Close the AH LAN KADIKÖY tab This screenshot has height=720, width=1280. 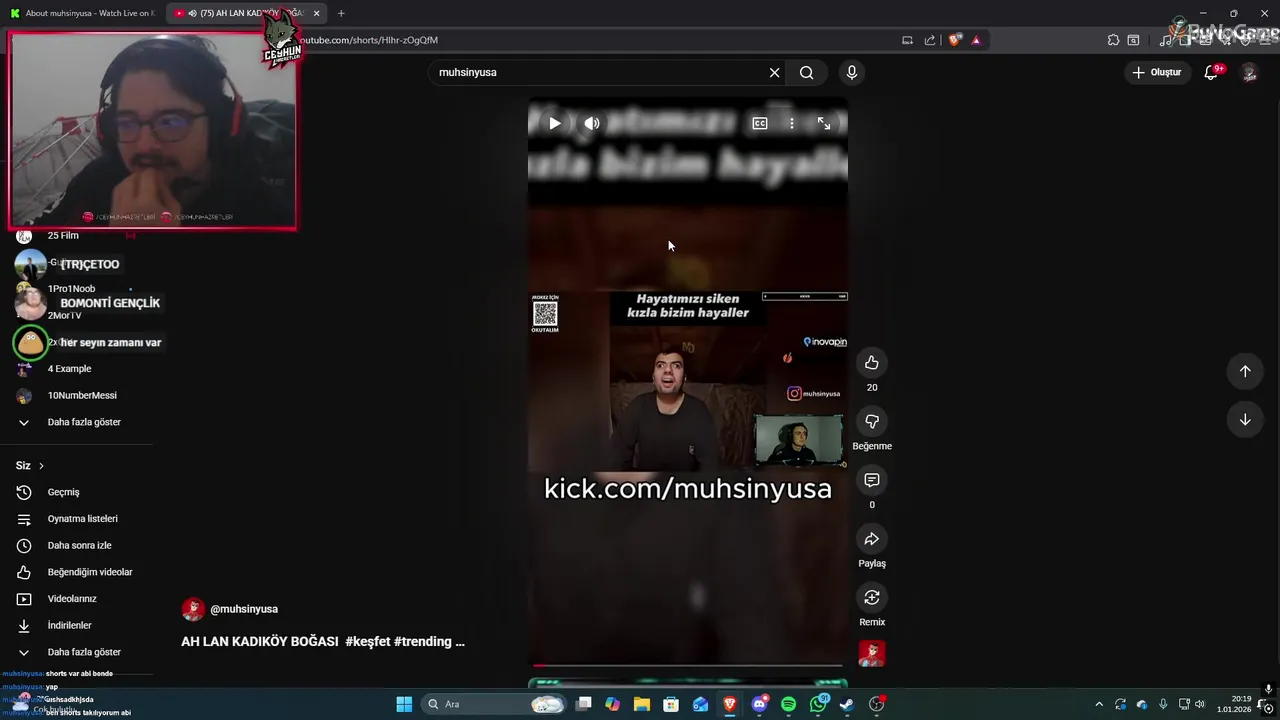[x=317, y=13]
